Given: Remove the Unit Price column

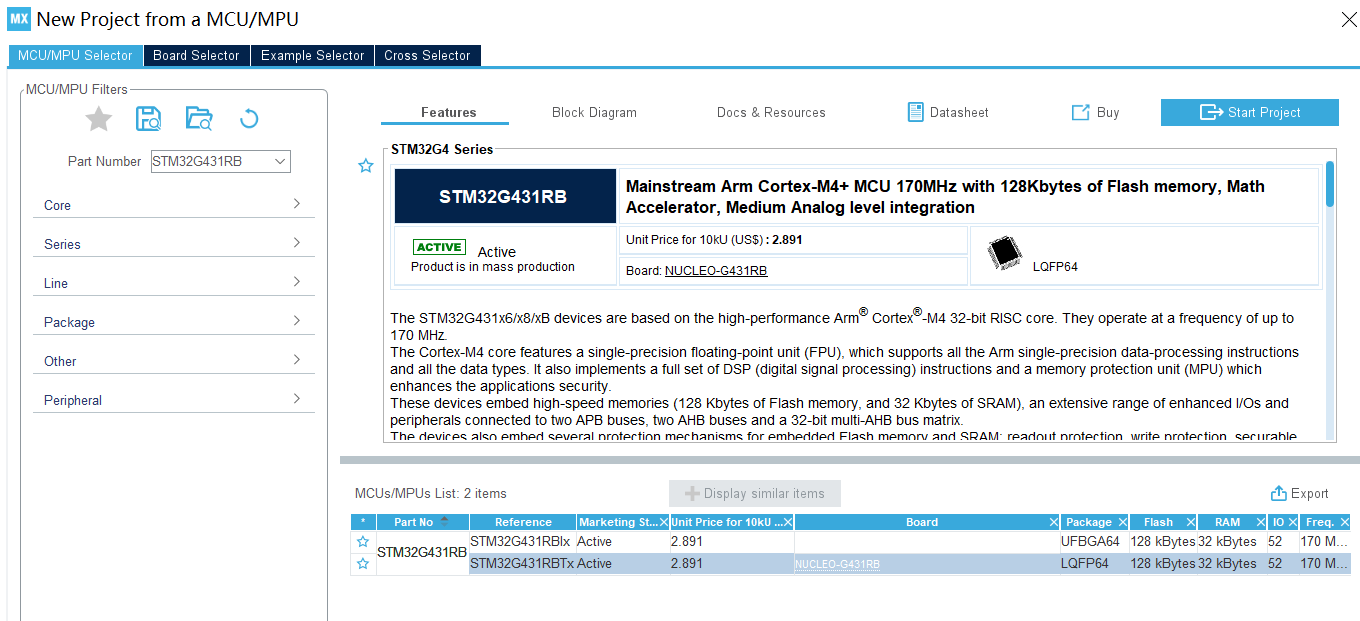Looking at the screenshot, I should [787, 522].
